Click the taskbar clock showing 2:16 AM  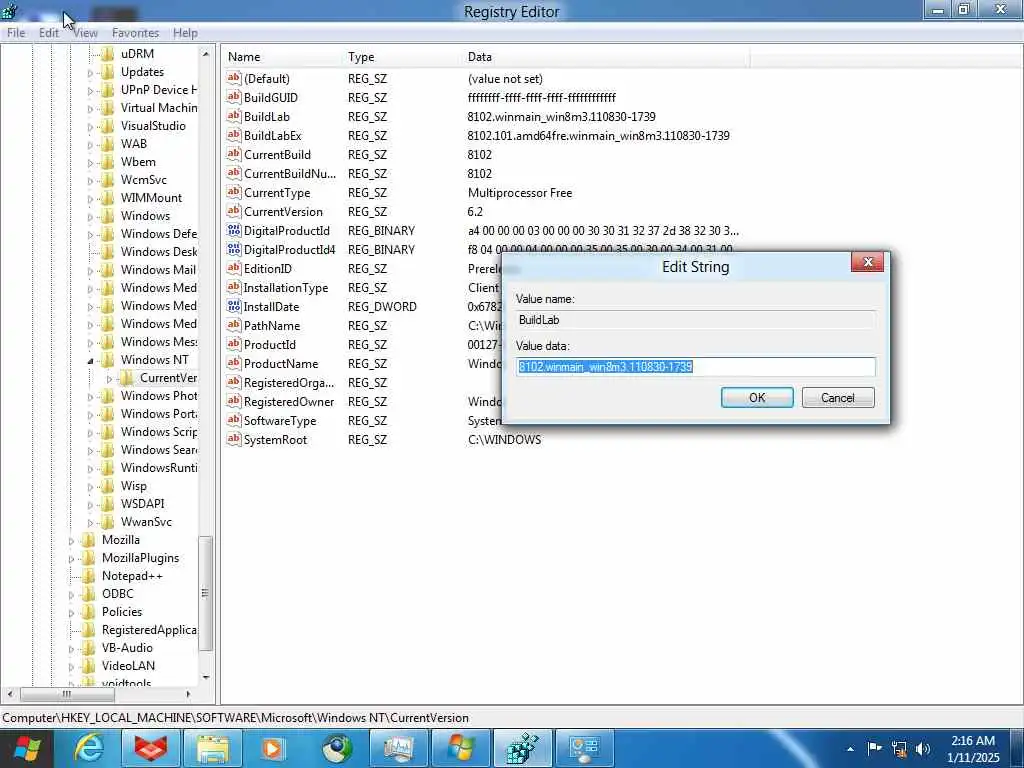click(x=973, y=749)
